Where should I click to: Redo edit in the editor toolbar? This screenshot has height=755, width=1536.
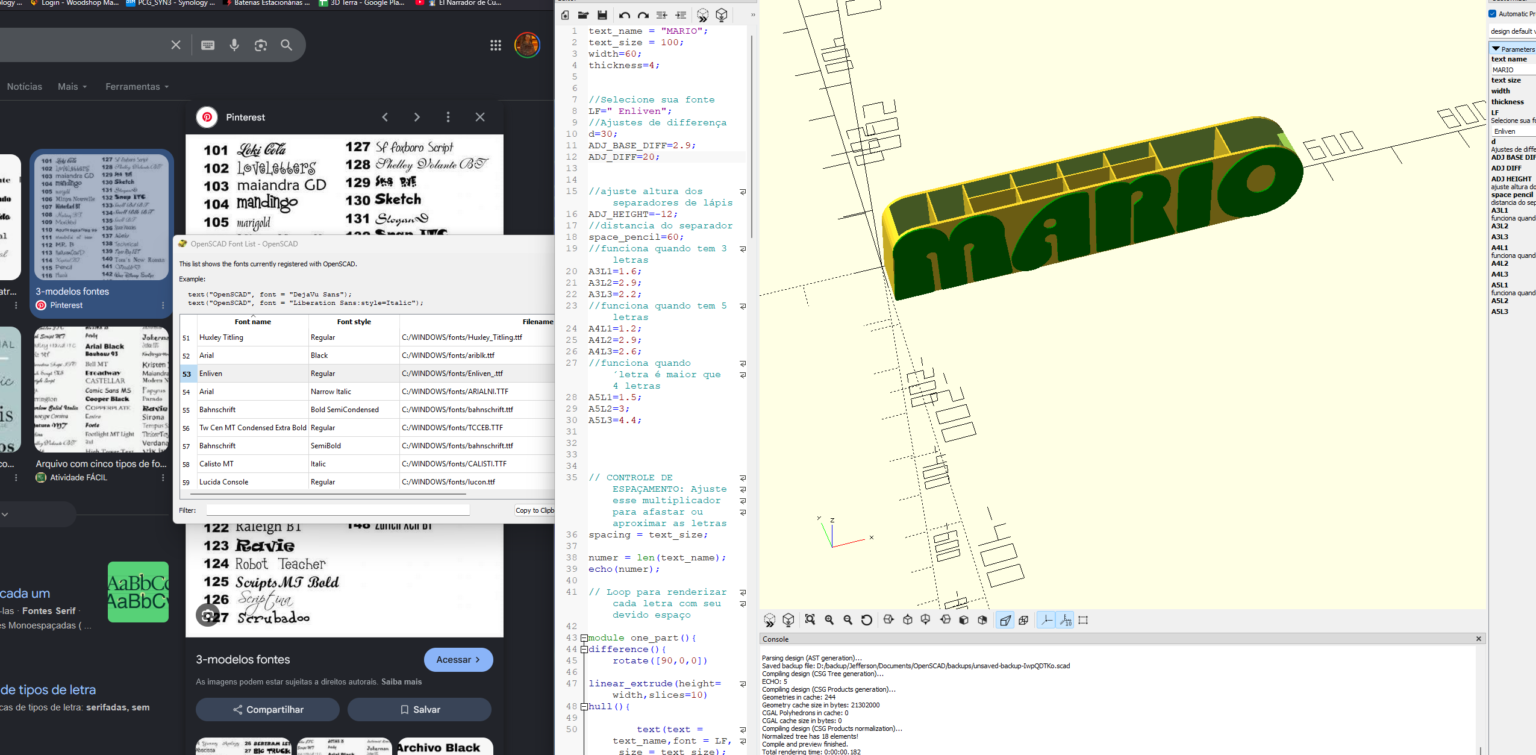pyautogui.click(x=643, y=15)
